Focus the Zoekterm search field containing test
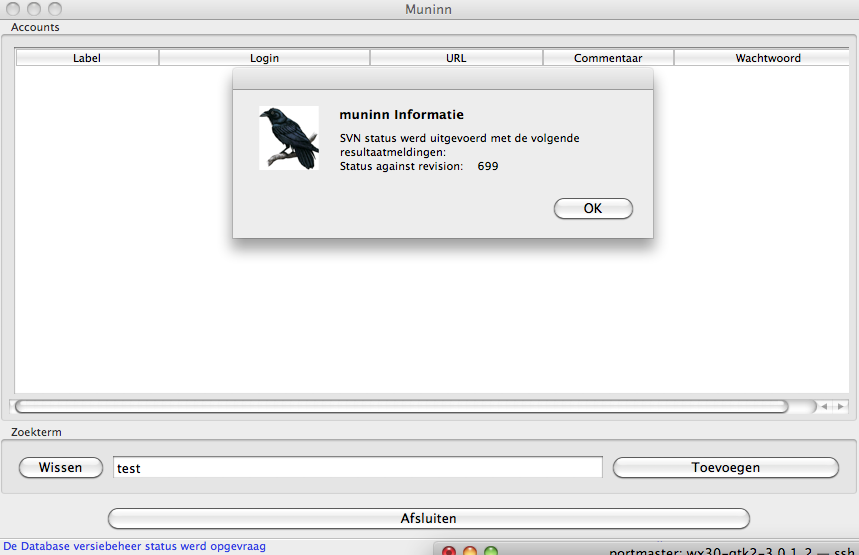This screenshot has width=859, height=555. pyautogui.click(x=358, y=467)
